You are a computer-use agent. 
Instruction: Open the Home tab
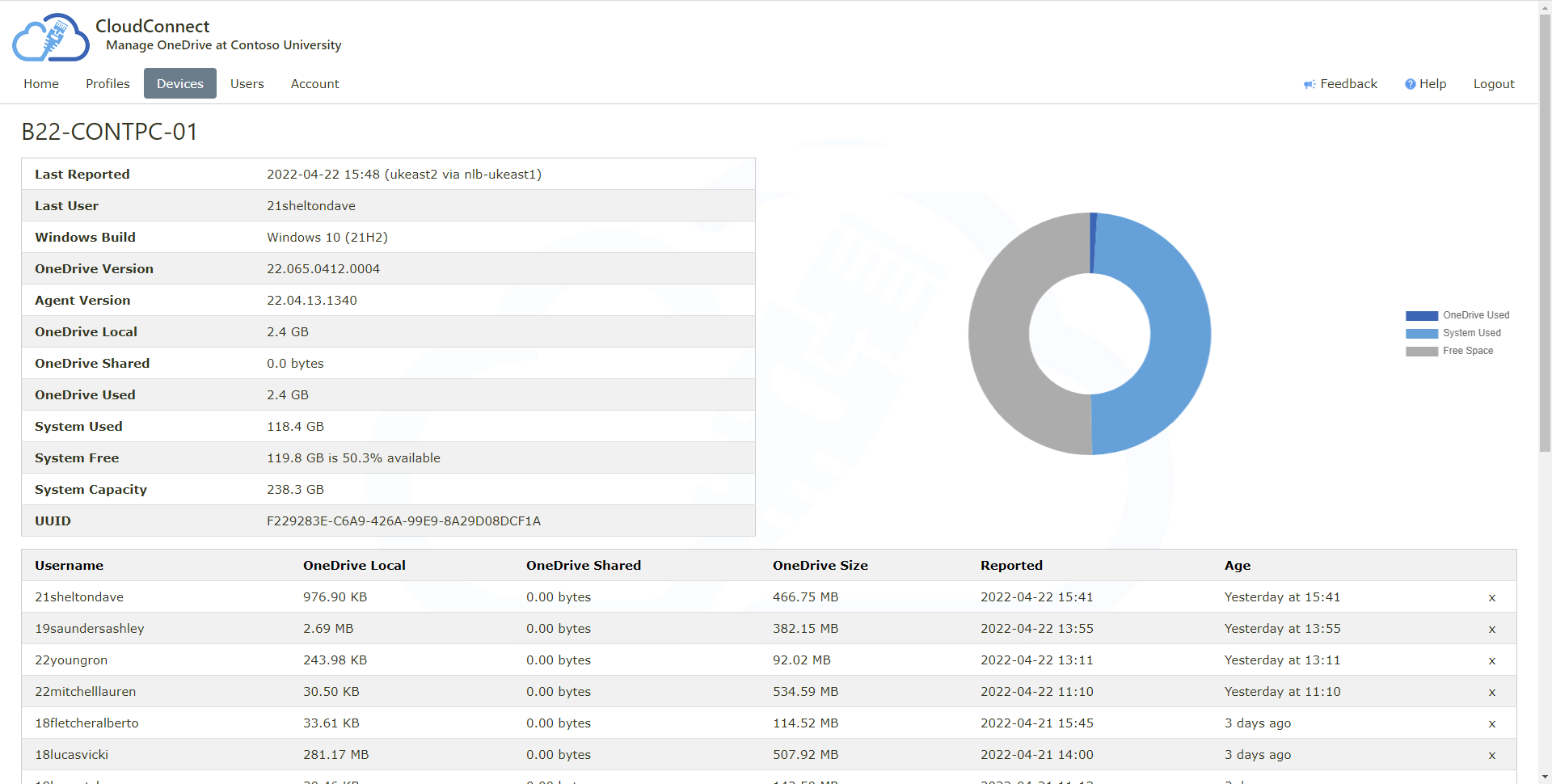pyautogui.click(x=41, y=84)
